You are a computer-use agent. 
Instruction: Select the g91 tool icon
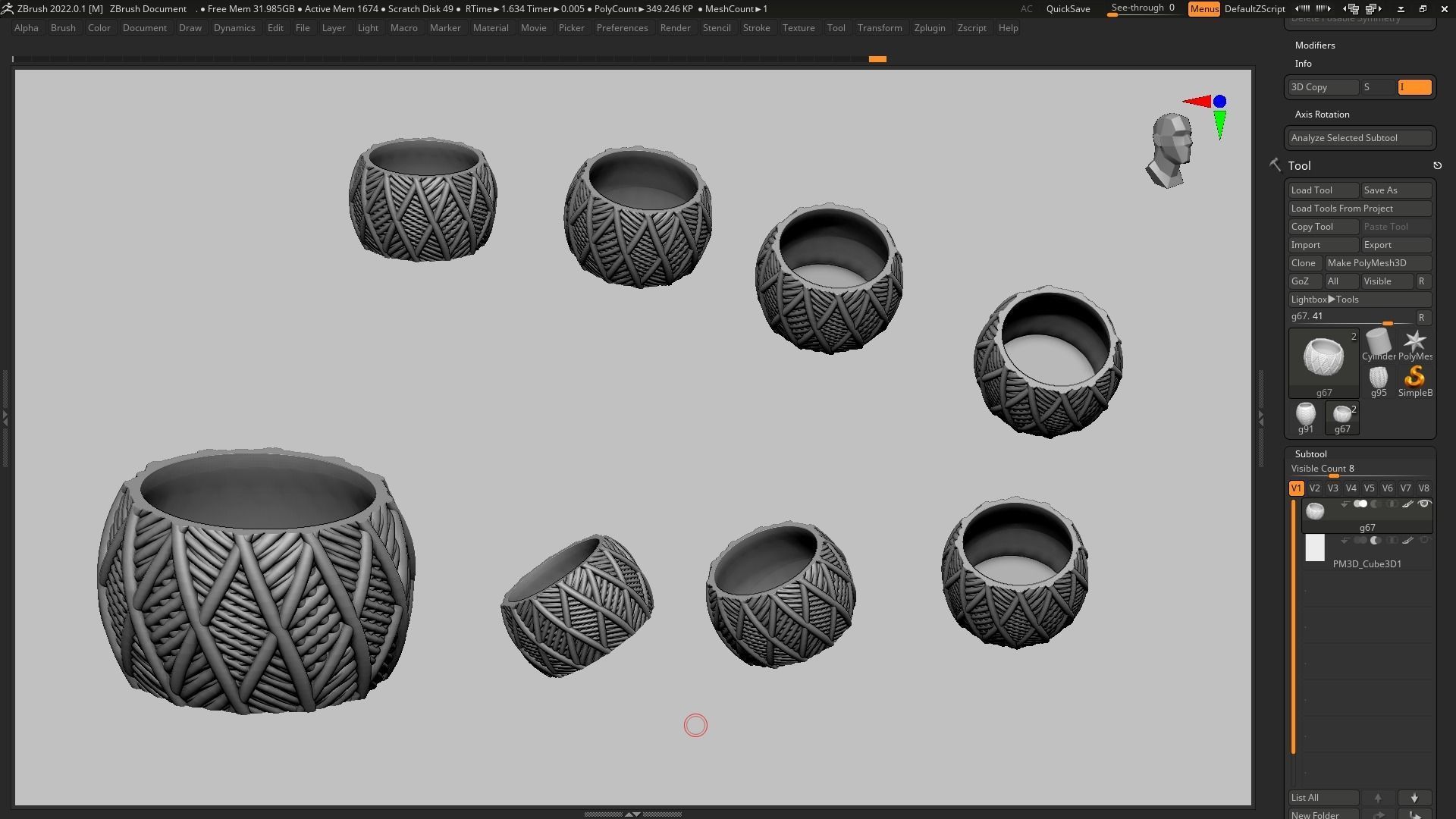coord(1305,418)
